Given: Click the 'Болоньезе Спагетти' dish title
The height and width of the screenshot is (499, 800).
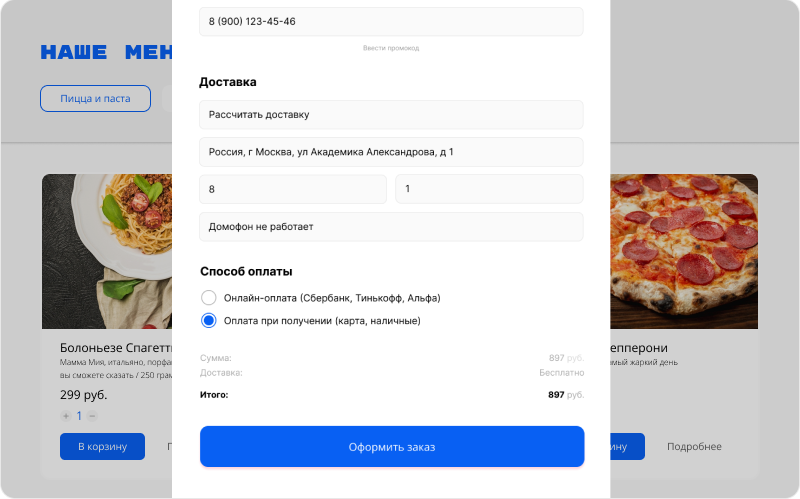Looking at the screenshot, I should click(x=112, y=348).
